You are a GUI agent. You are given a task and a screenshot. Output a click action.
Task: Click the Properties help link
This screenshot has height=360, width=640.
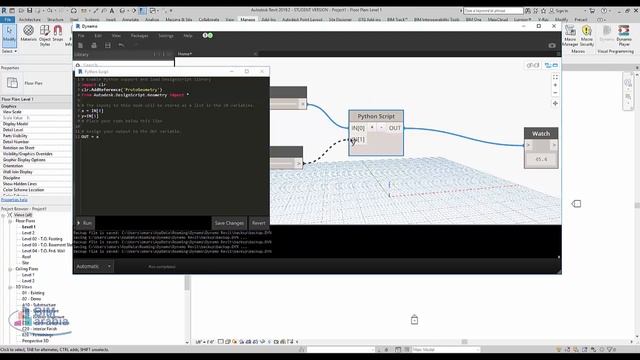pos(14,200)
